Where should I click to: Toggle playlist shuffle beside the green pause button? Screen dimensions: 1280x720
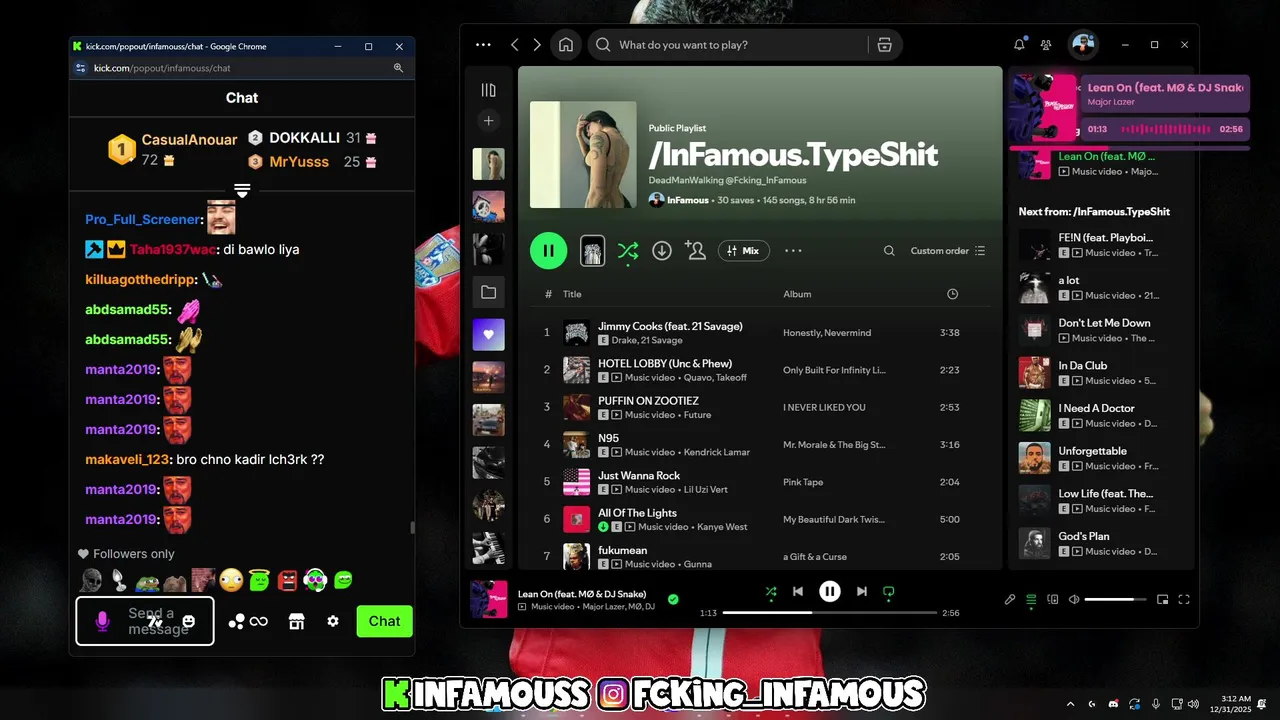point(627,251)
